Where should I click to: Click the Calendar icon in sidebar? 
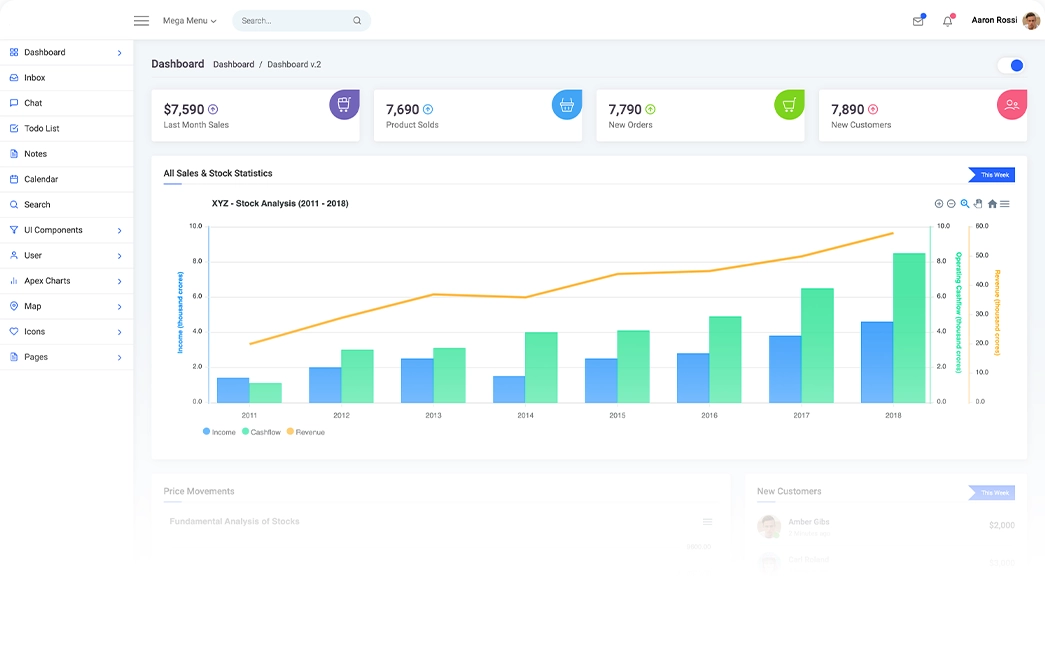coord(14,179)
